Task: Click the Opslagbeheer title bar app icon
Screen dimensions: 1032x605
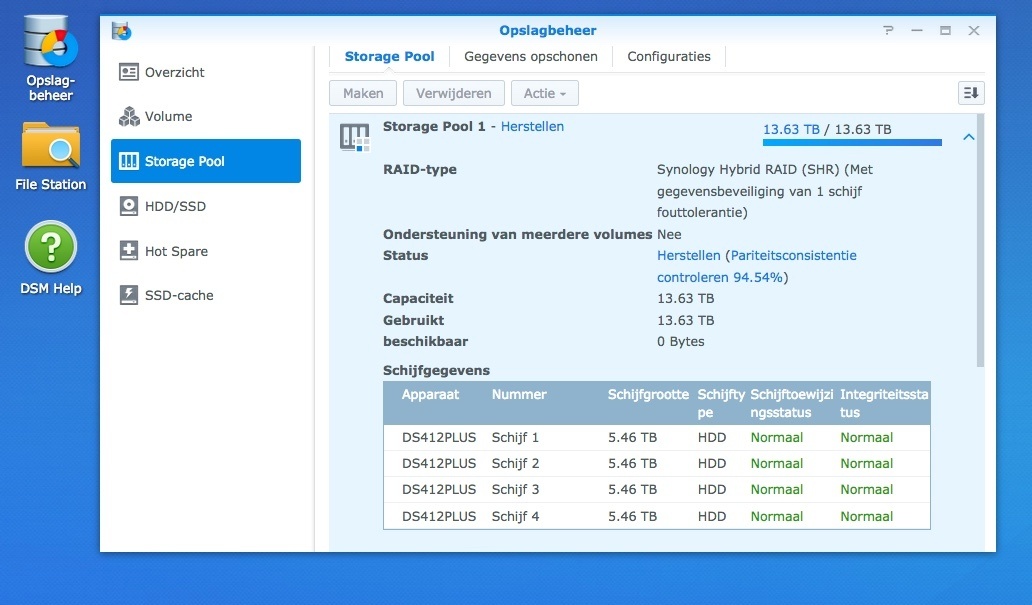Action: tap(122, 31)
